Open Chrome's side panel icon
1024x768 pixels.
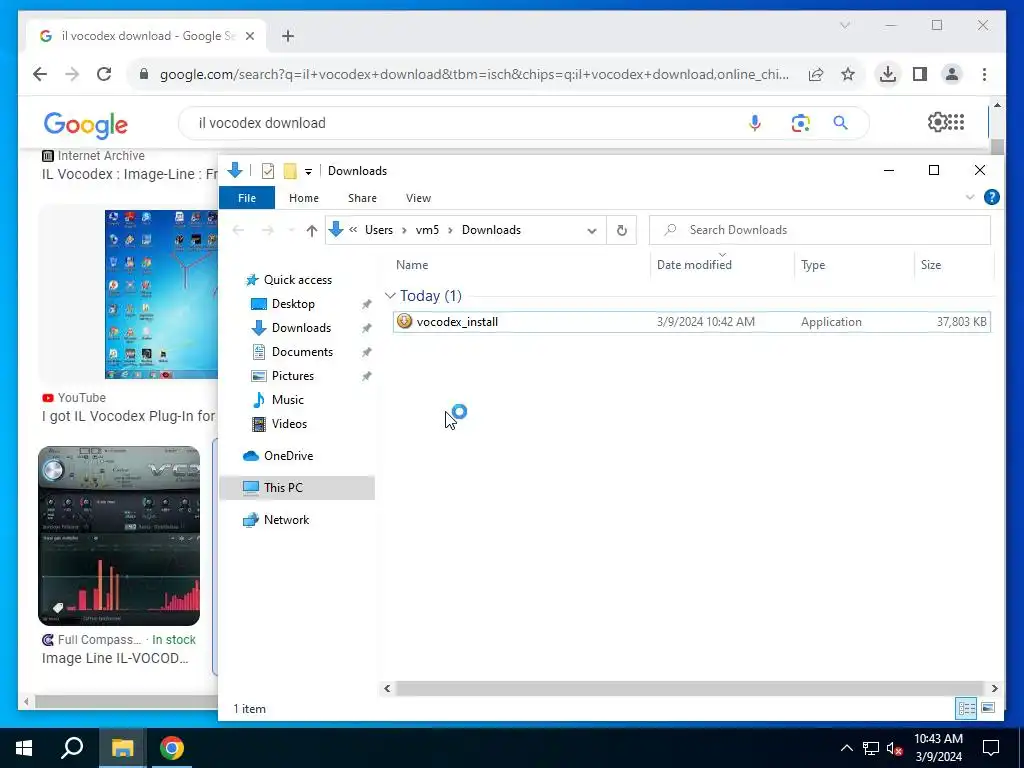pos(920,74)
